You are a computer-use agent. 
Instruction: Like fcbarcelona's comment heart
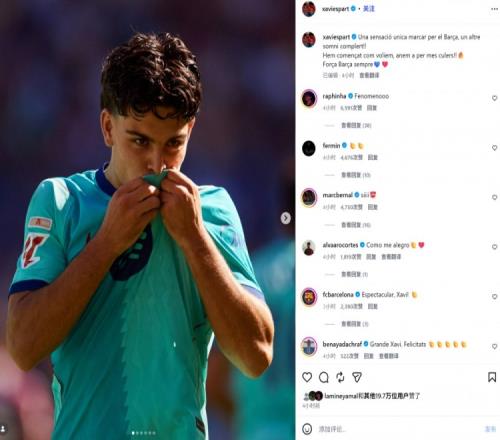pos(494,296)
